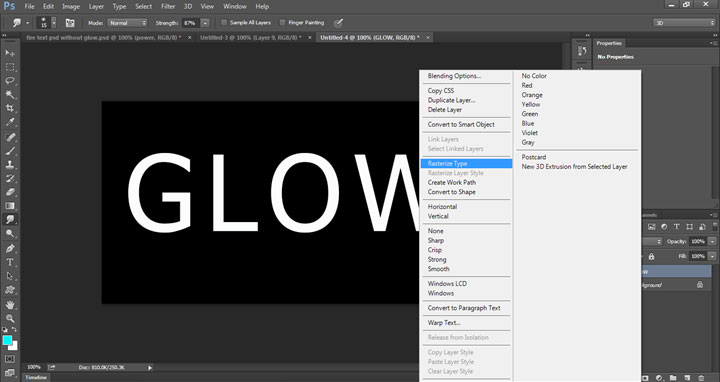Select the Crop tool
Screen dimensions: 720x382
10,108
